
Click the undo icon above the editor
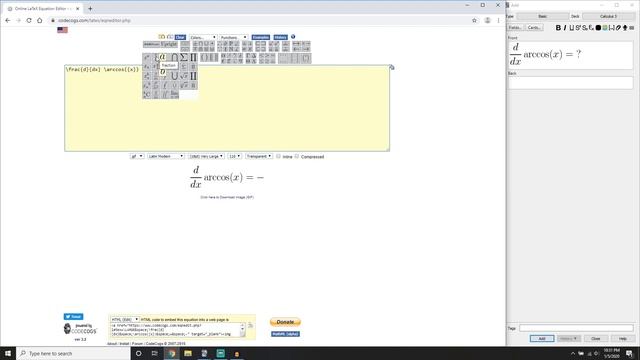coord(162,37)
